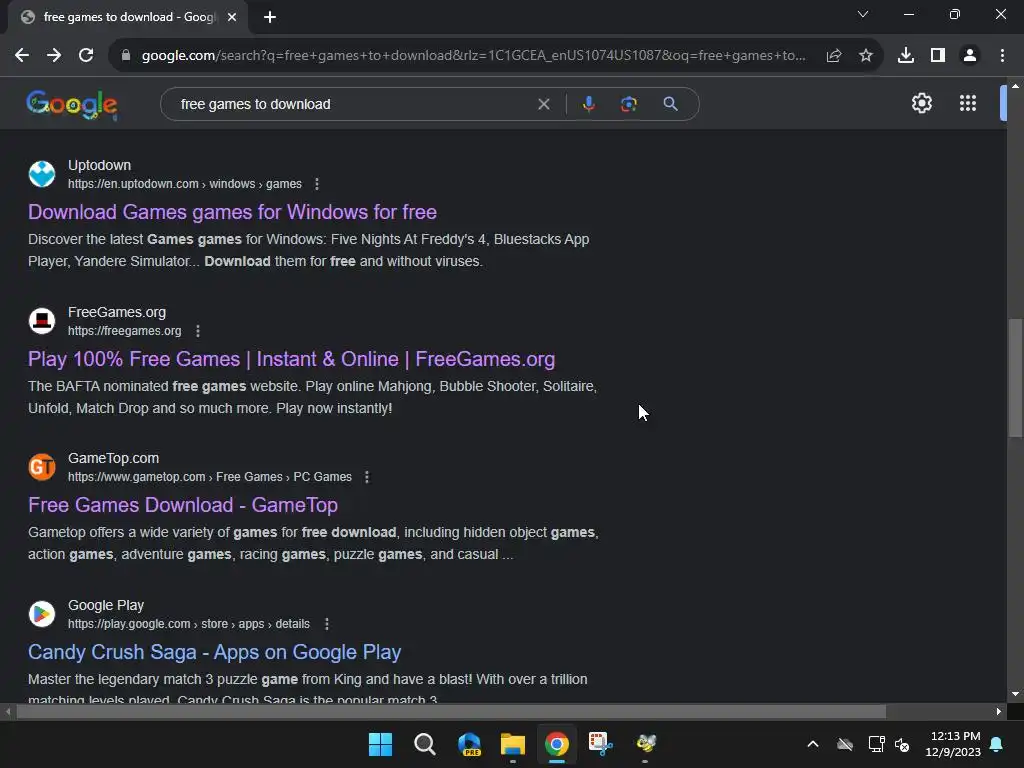Toggle Chrome side panel
Screen dimensions: 1024x768
[x=938, y=56]
